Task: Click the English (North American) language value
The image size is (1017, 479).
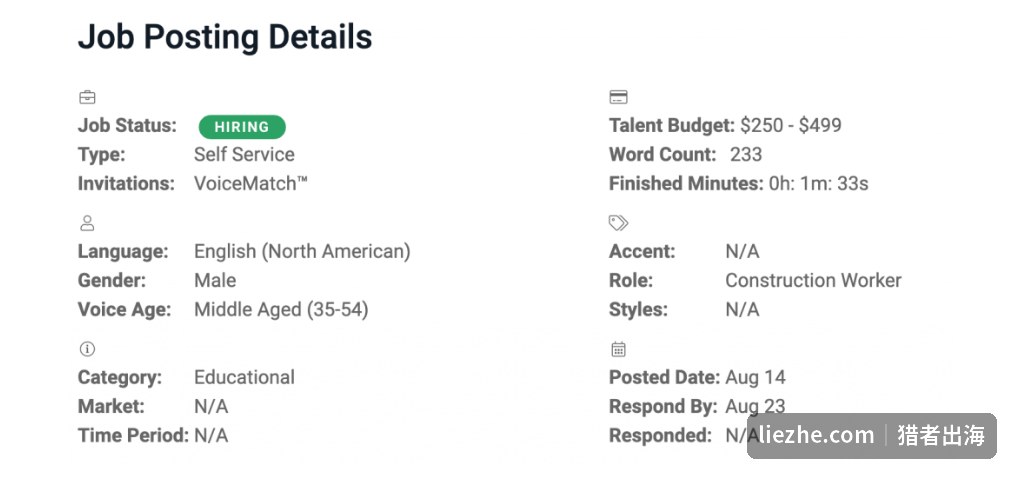Action: 302,251
